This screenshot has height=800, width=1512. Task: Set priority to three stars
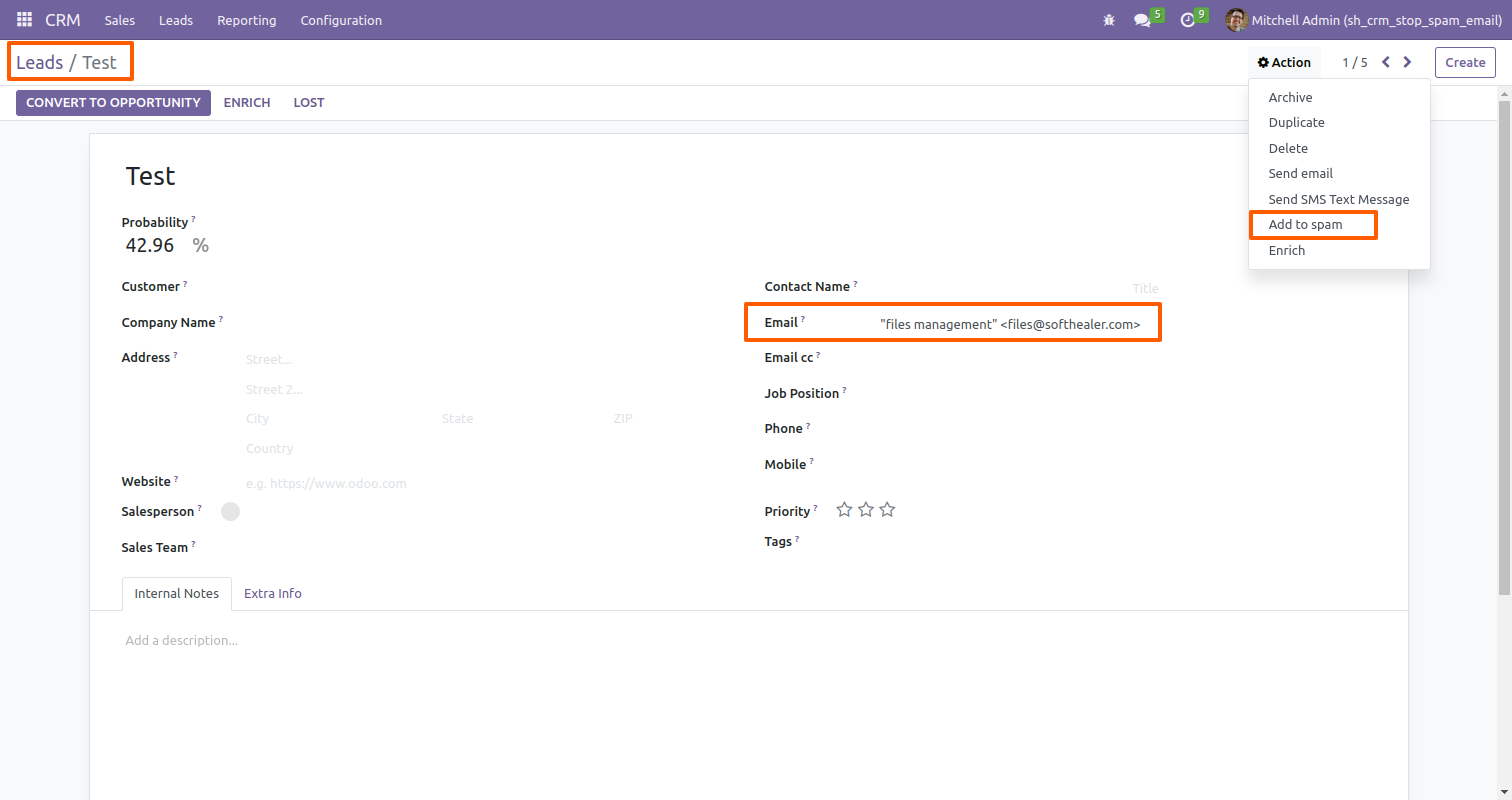(887, 510)
